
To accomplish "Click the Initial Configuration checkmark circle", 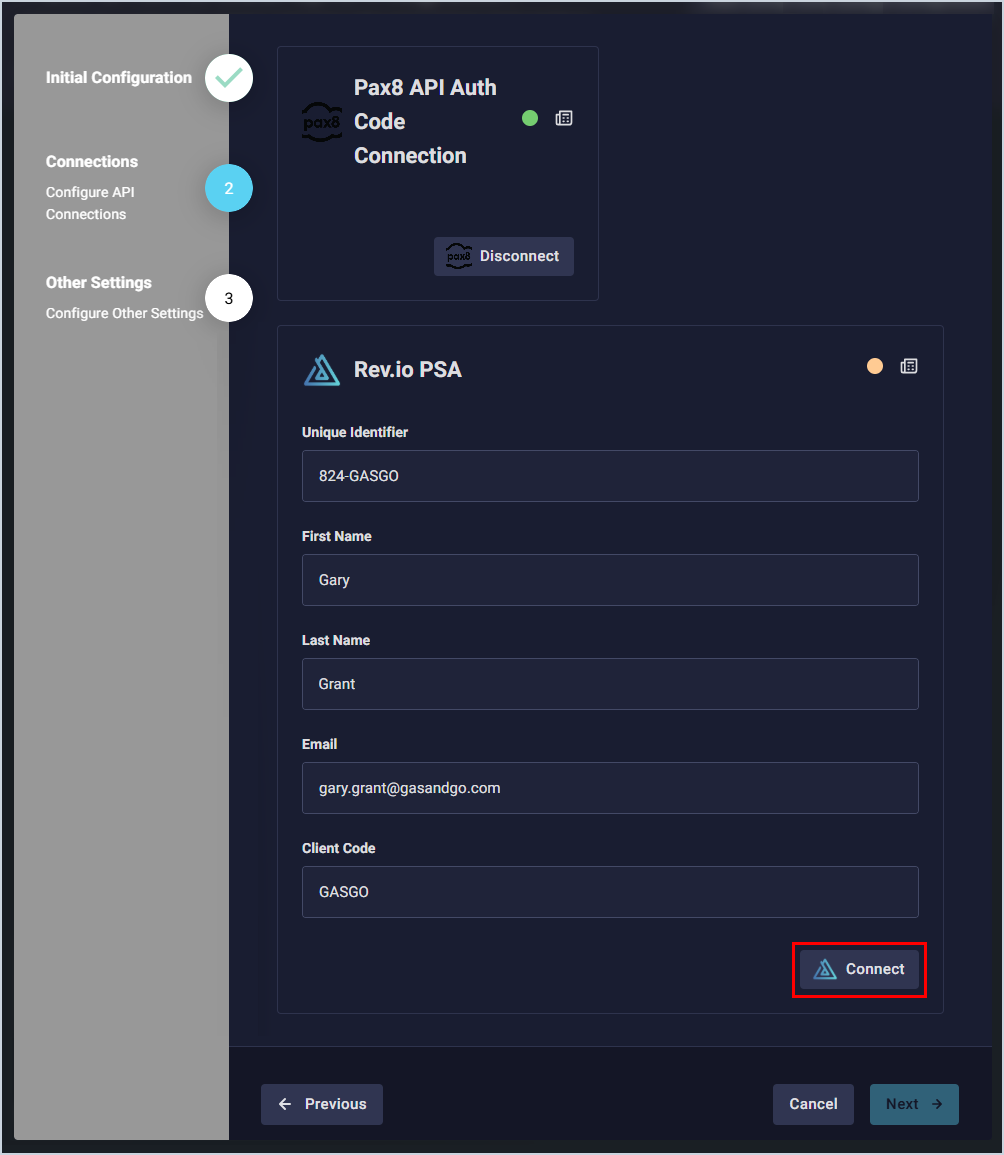I will [x=229, y=78].
